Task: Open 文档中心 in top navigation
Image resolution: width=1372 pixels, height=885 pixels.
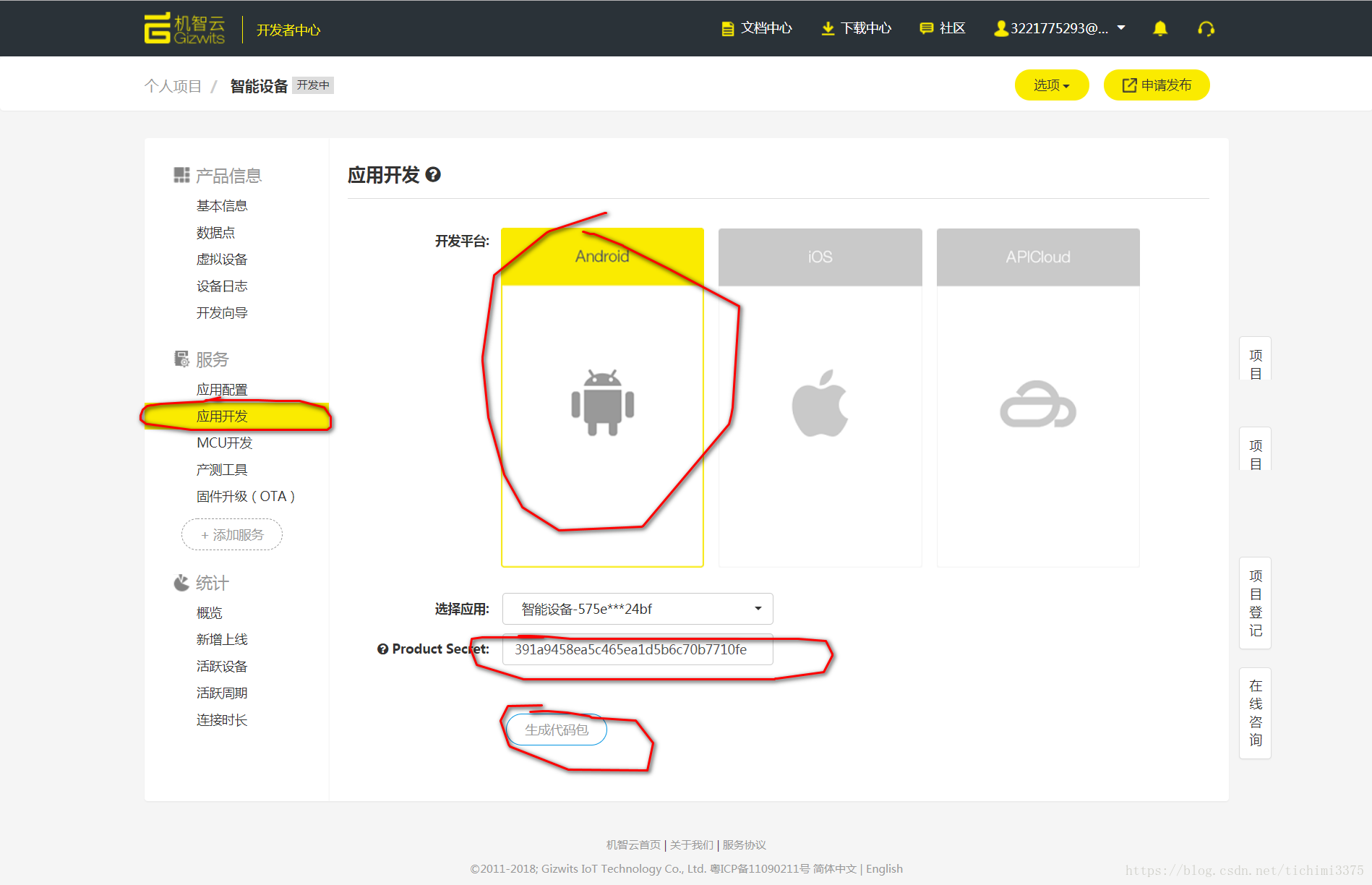Action: pos(757,28)
